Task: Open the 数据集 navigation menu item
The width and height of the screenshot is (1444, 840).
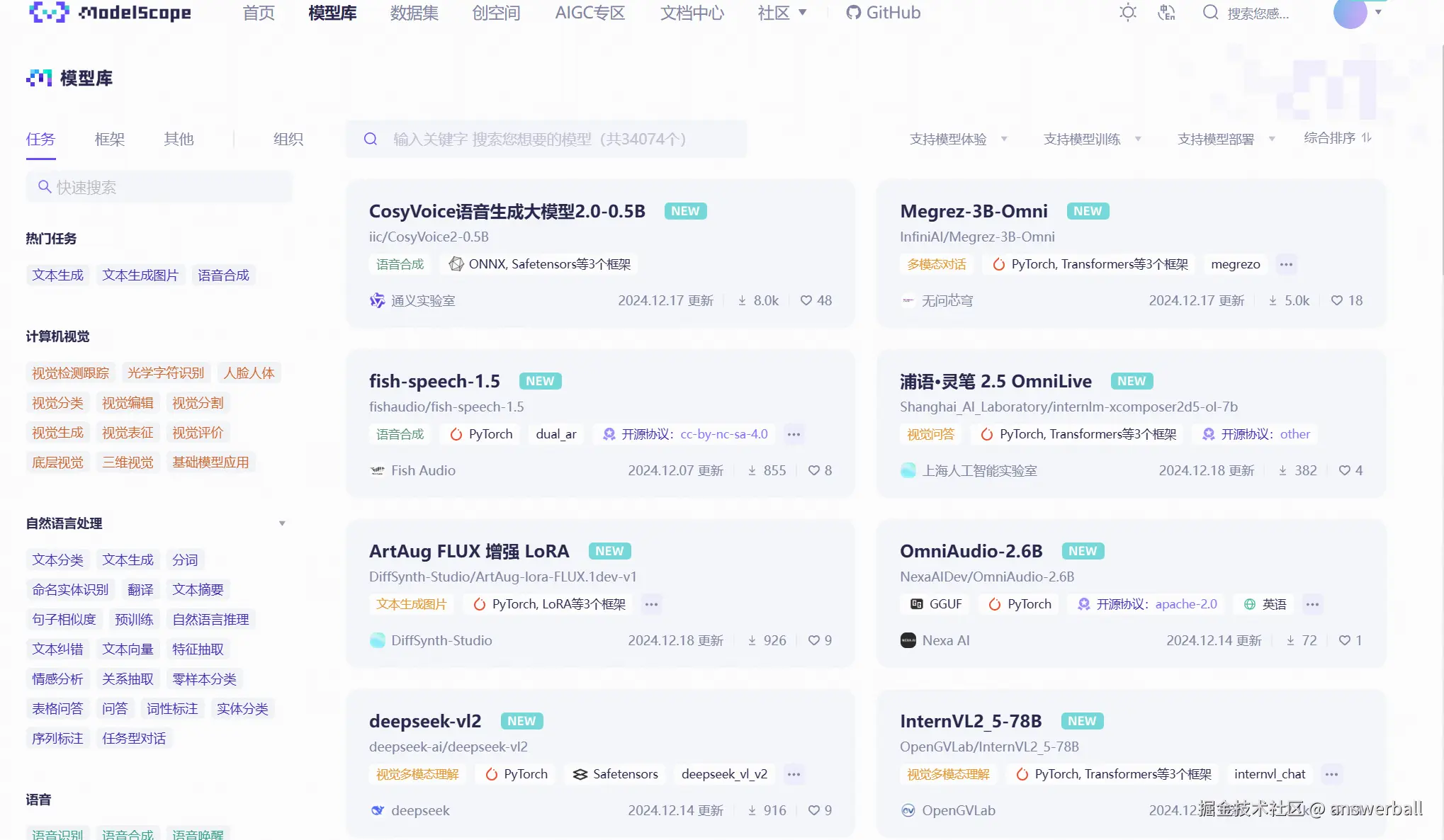Action: 414,13
